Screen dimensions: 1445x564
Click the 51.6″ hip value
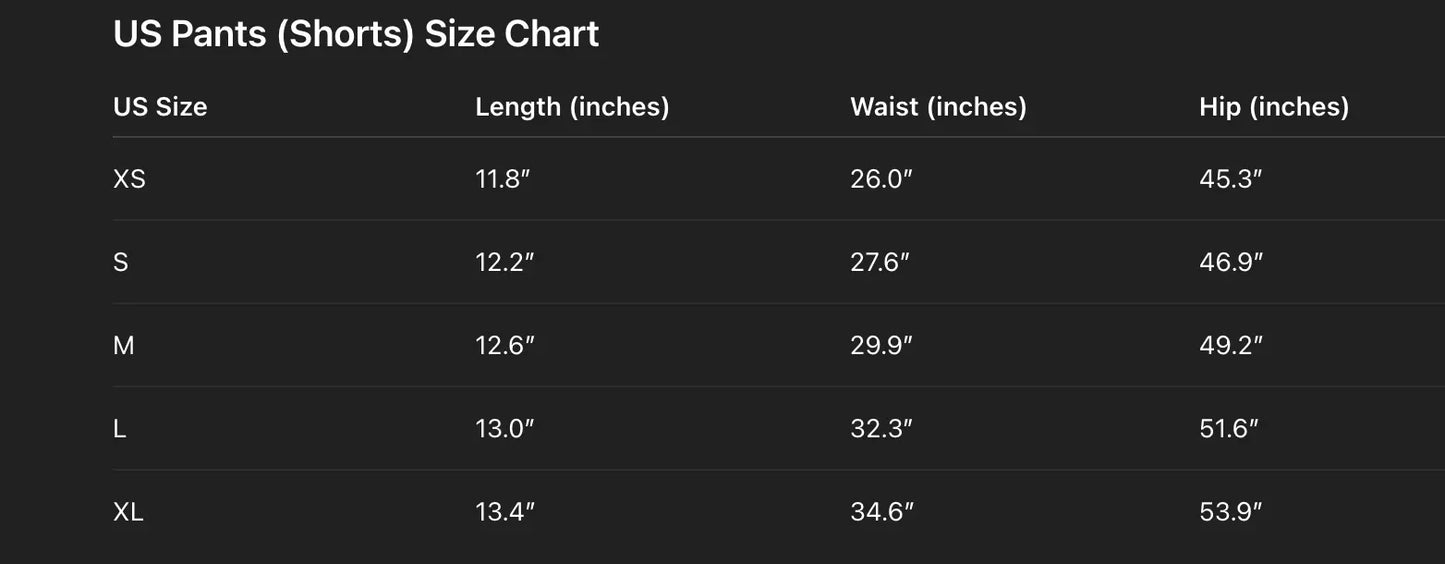tap(1229, 429)
